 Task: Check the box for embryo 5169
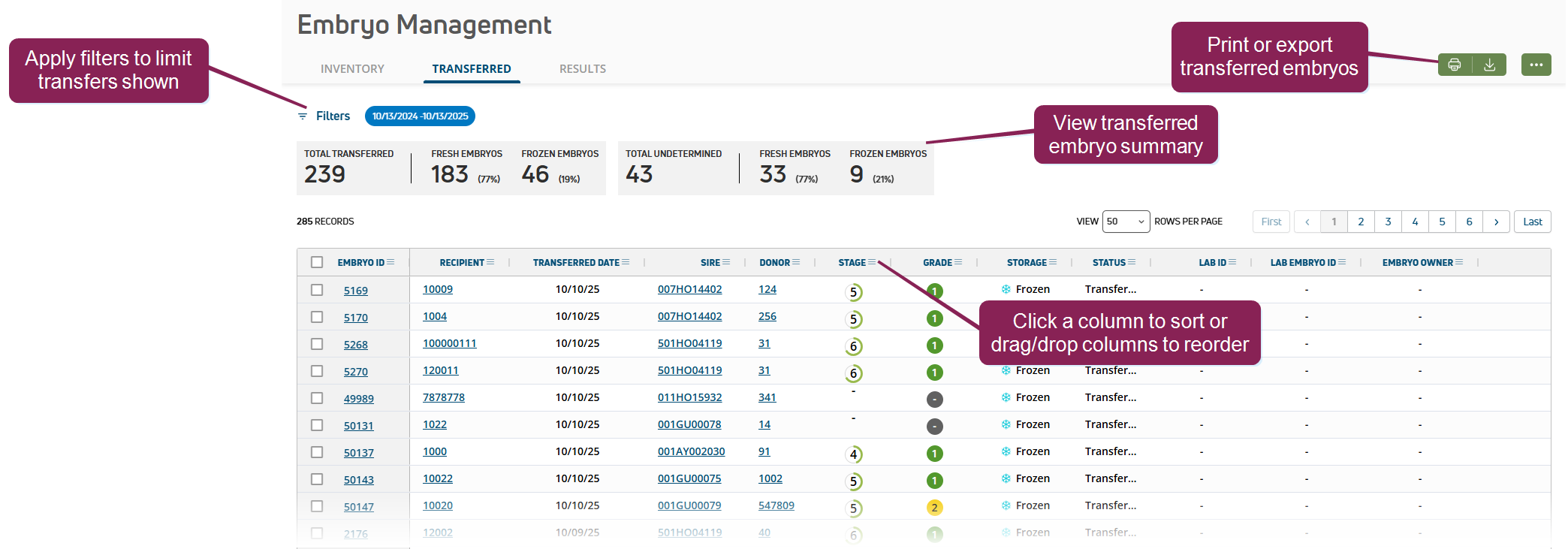[317, 290]
